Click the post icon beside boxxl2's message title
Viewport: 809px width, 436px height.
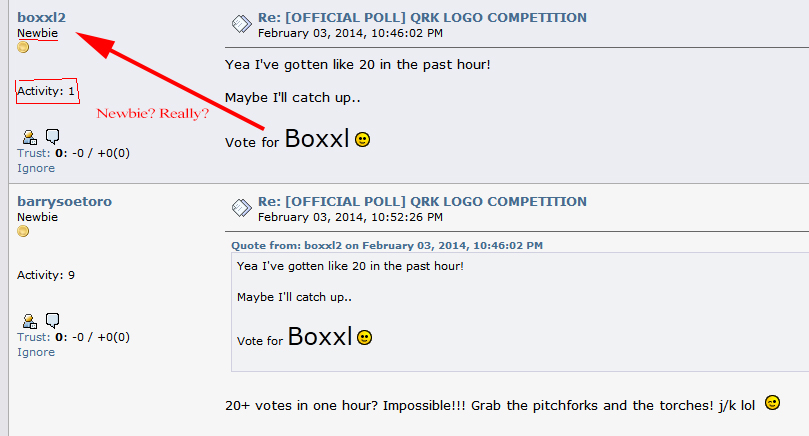[241, 24]
